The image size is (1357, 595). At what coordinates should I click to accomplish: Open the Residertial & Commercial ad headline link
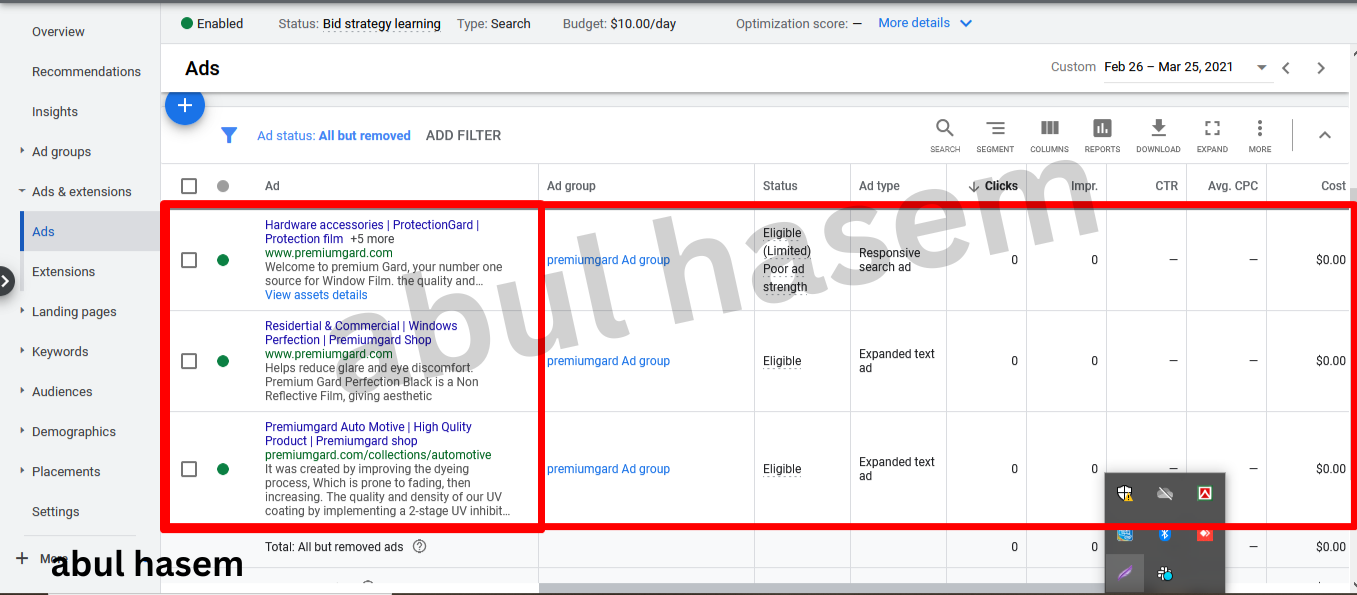[x=362, y=333]
